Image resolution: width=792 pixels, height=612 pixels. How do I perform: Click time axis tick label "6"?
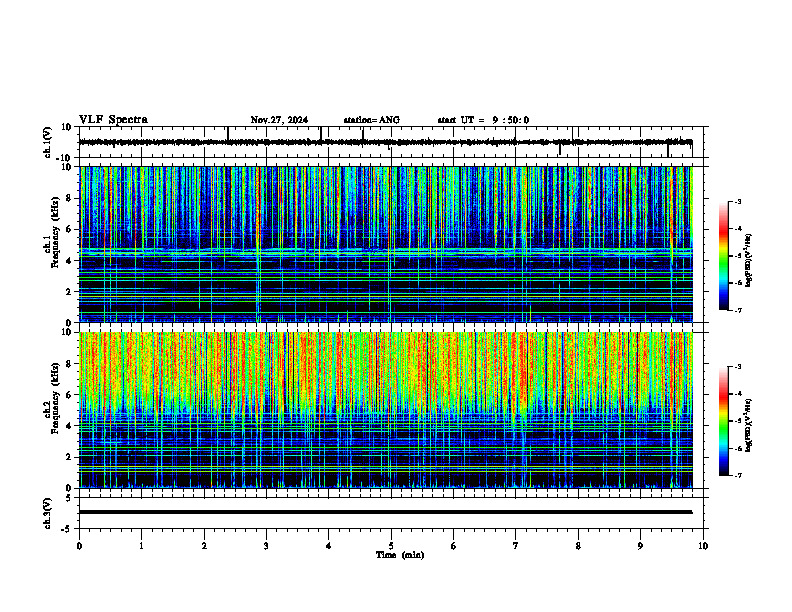[454, 546]
